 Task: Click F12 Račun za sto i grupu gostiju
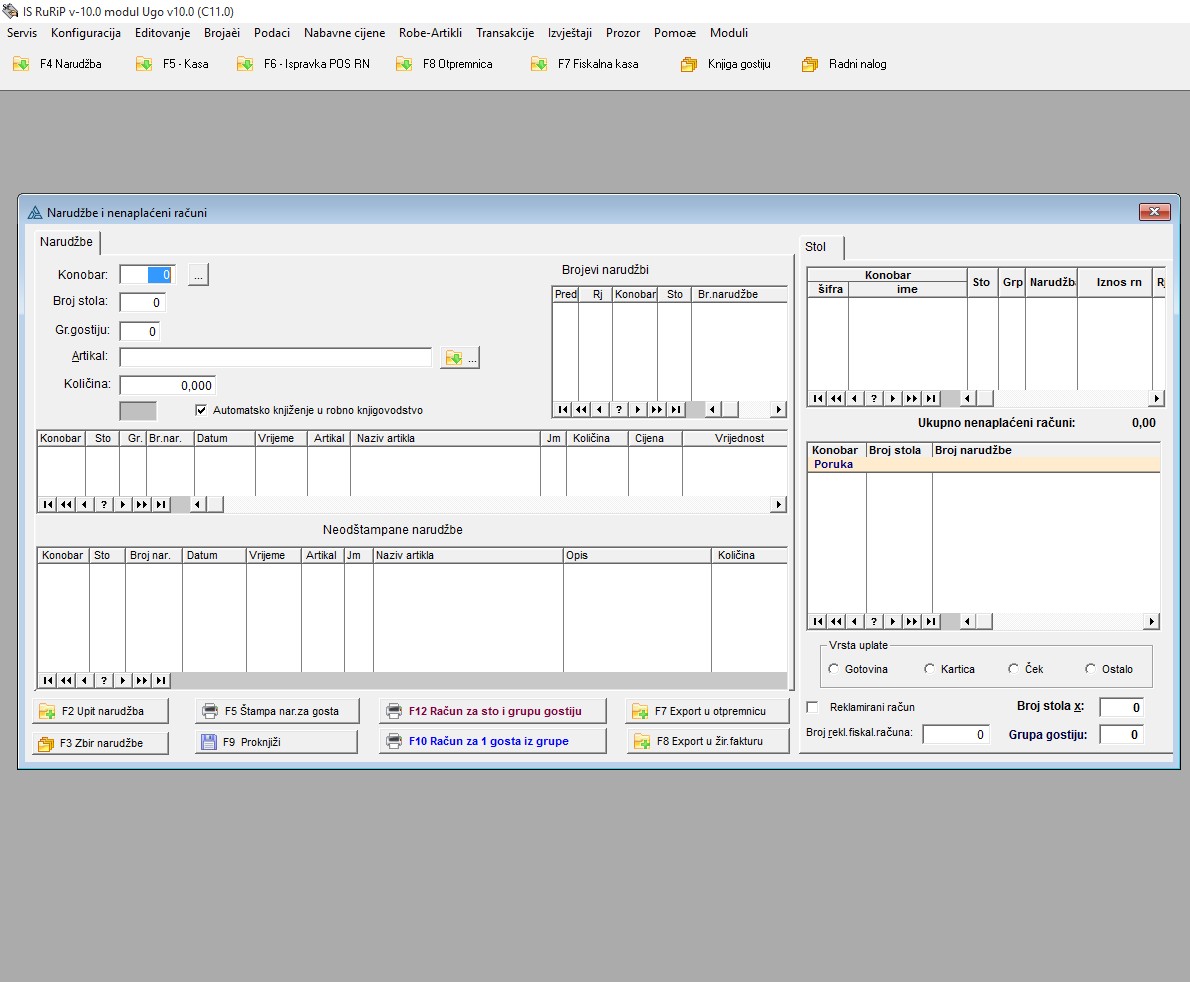[493, 711]
